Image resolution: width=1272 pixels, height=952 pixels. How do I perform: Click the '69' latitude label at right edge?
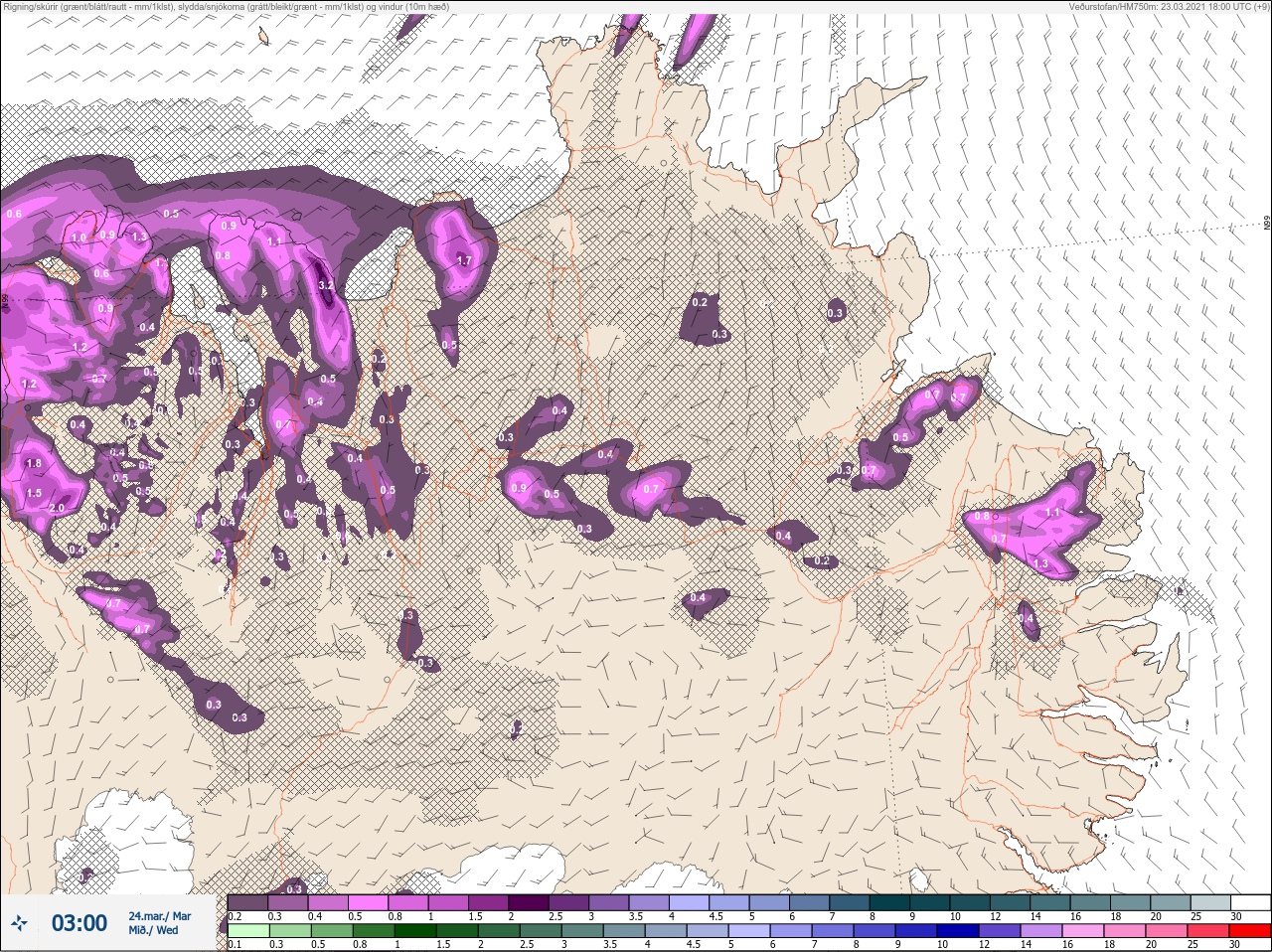[1267, 225]
